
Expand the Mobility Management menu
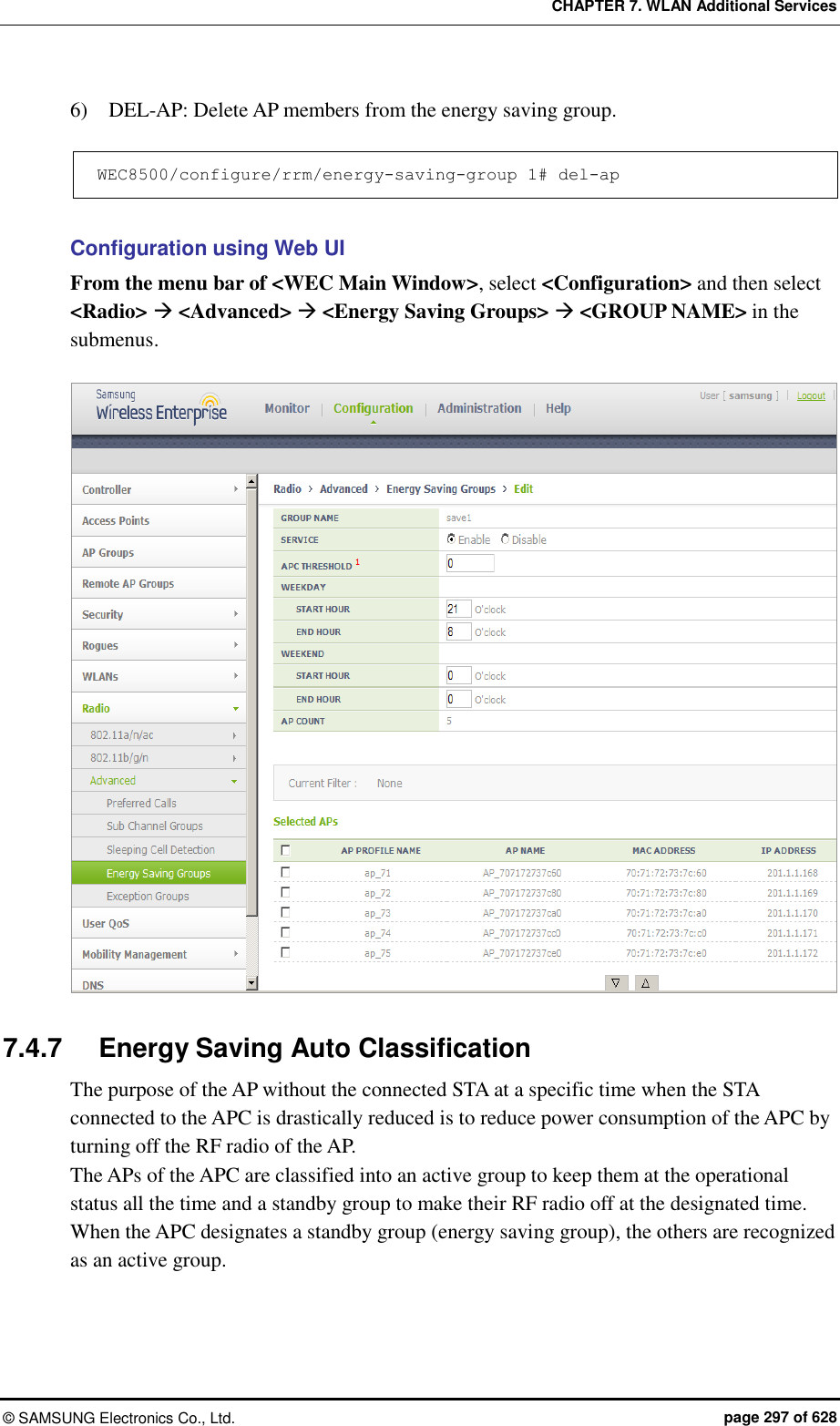(159, 954)
